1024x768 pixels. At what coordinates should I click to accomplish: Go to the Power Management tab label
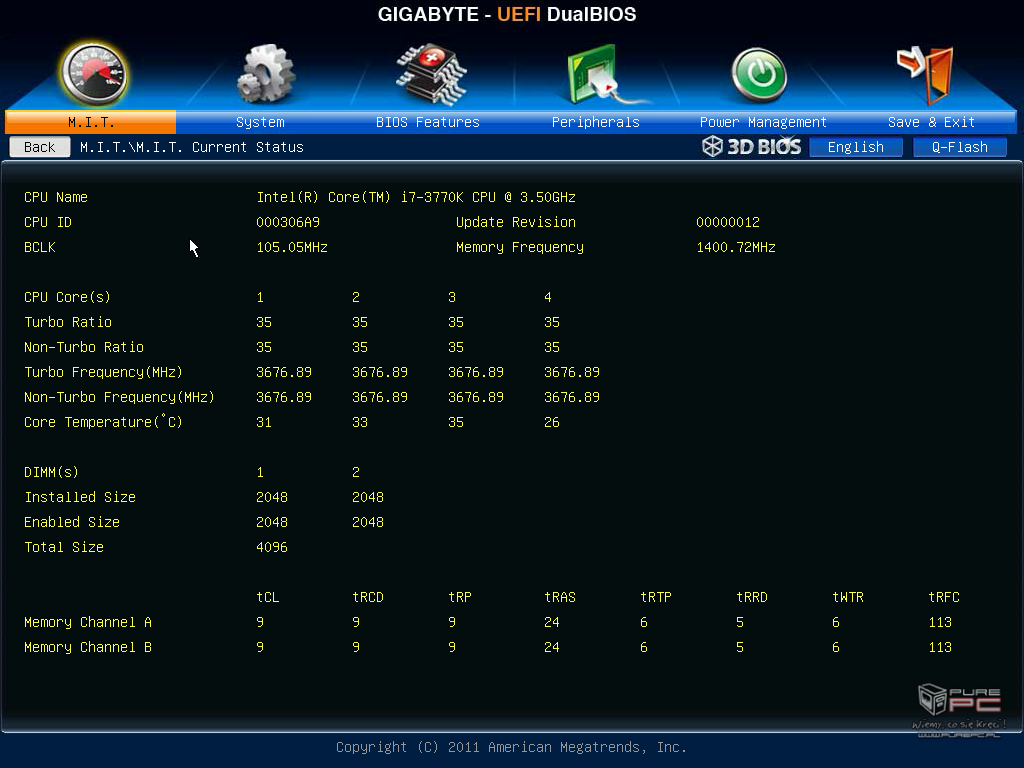point(763,122)
